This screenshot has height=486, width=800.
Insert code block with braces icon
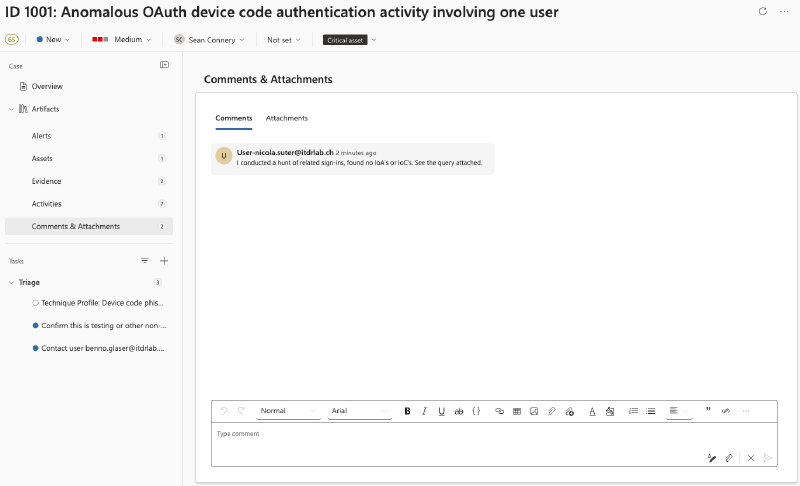pos(476,411)
